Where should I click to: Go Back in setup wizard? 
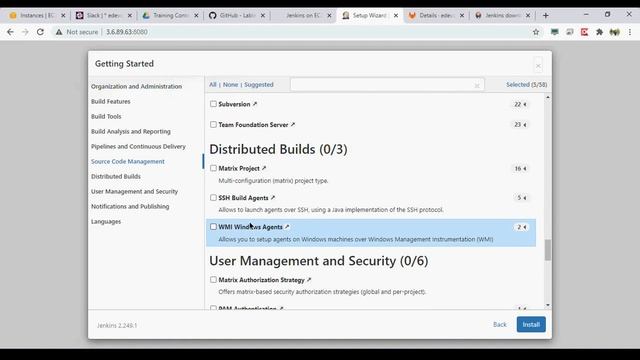pyautogui.click(x=500, y=324)
